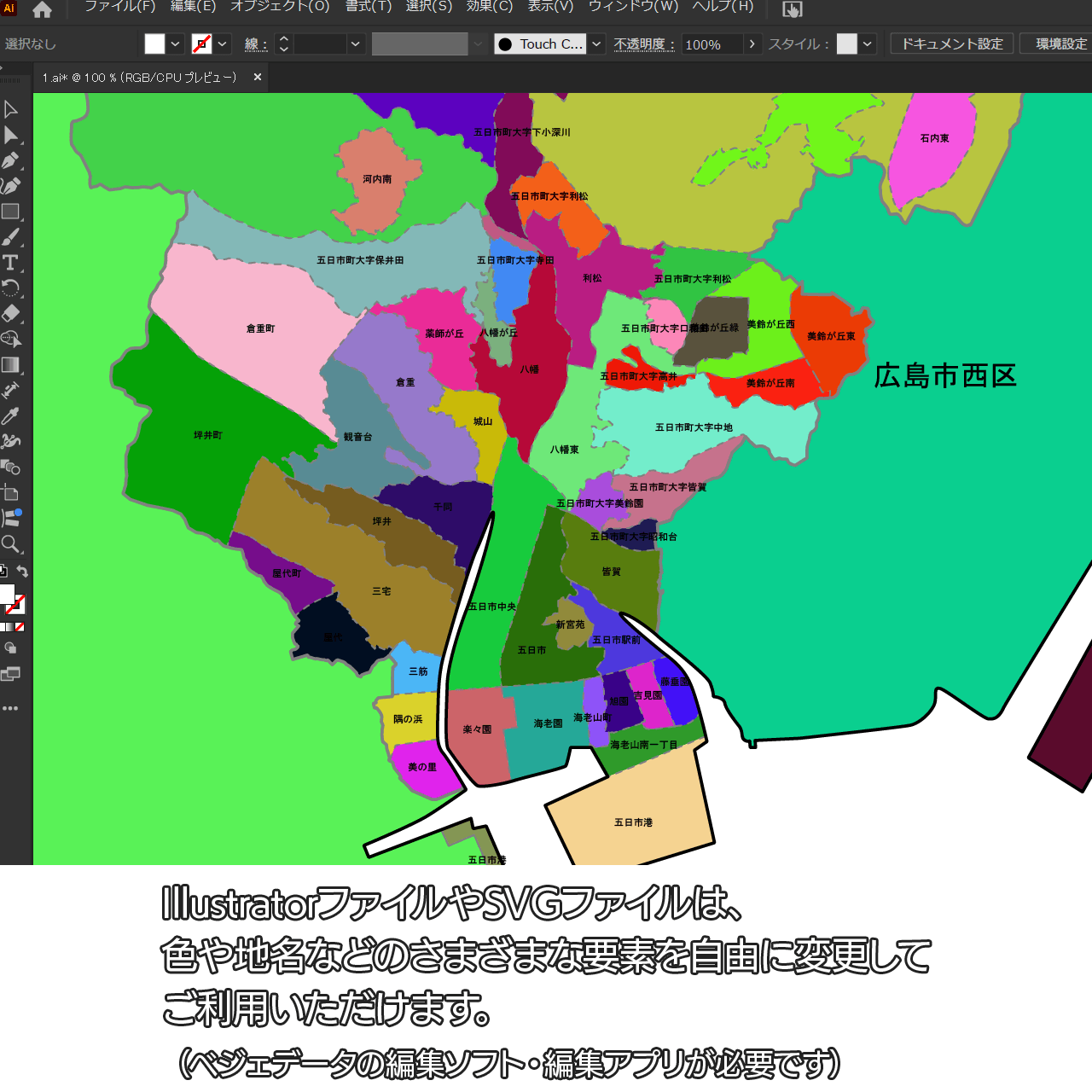The width and height of the screenshot is (1092, 1092).
Task: Expand the Touch Calligraphic brush dropdown
Action: [596, 44]
